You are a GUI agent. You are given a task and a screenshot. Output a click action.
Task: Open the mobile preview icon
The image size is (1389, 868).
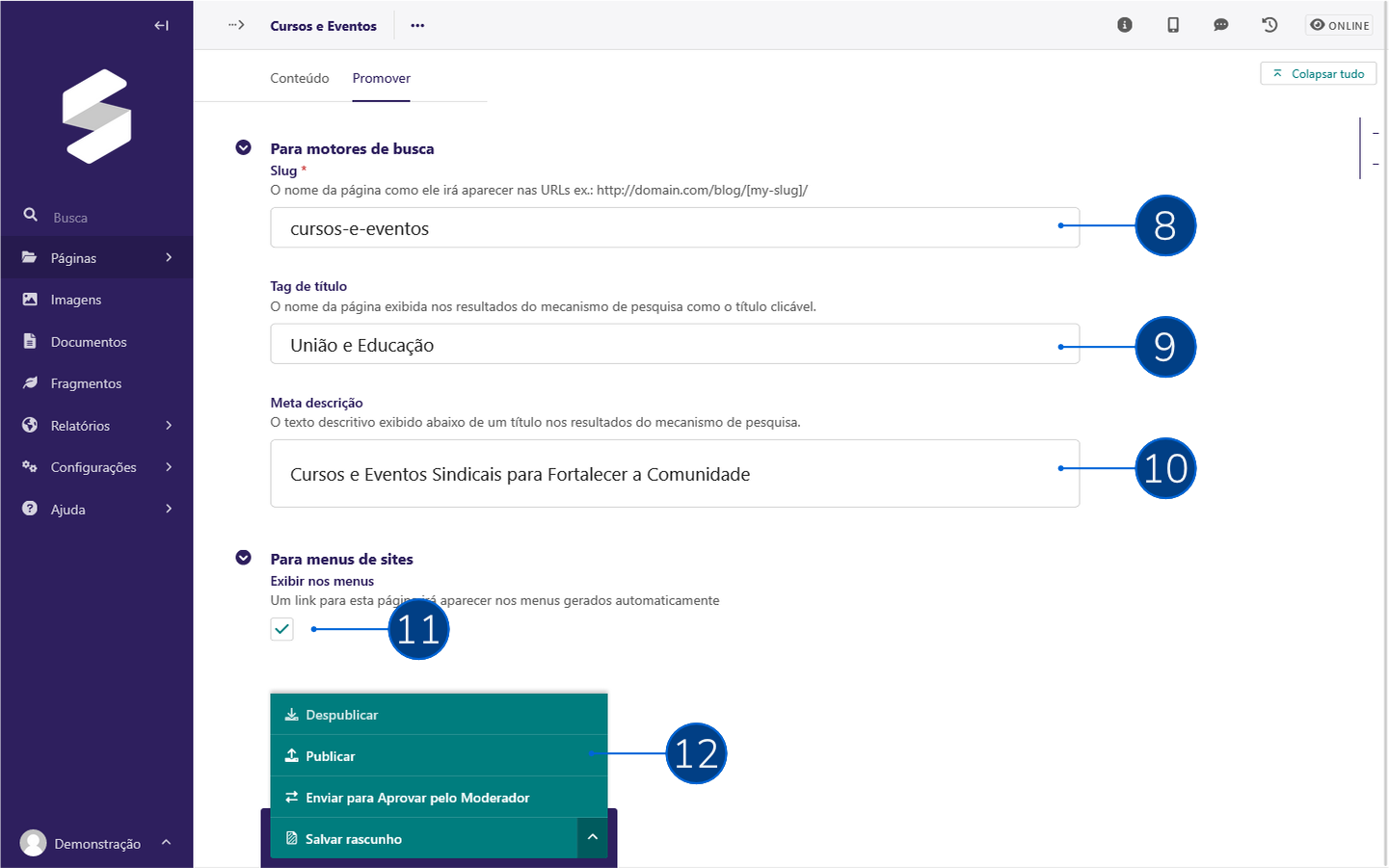pyautogui.click(x=1173, y=24)
